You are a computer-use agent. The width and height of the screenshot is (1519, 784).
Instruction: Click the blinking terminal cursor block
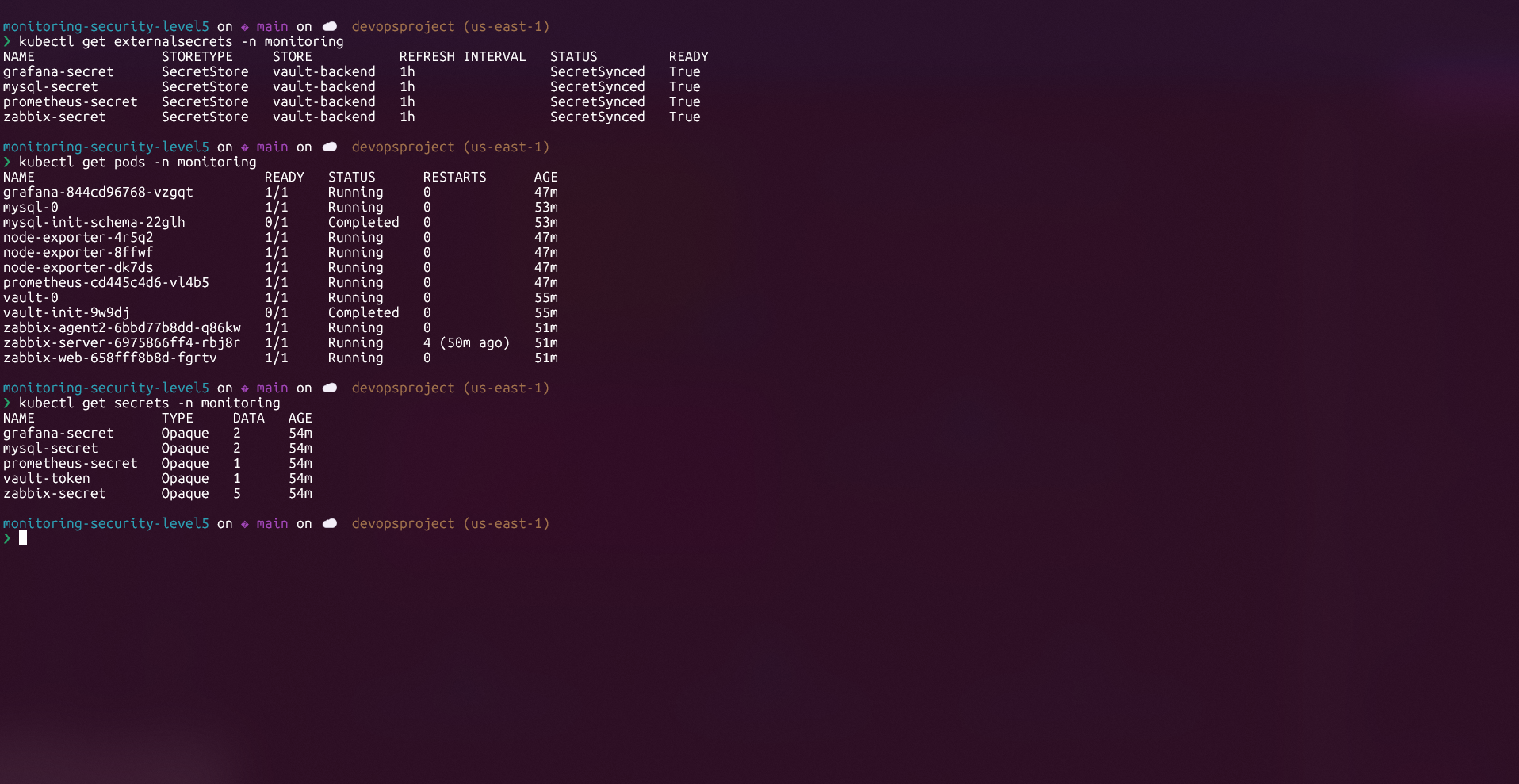coord(23,538)
